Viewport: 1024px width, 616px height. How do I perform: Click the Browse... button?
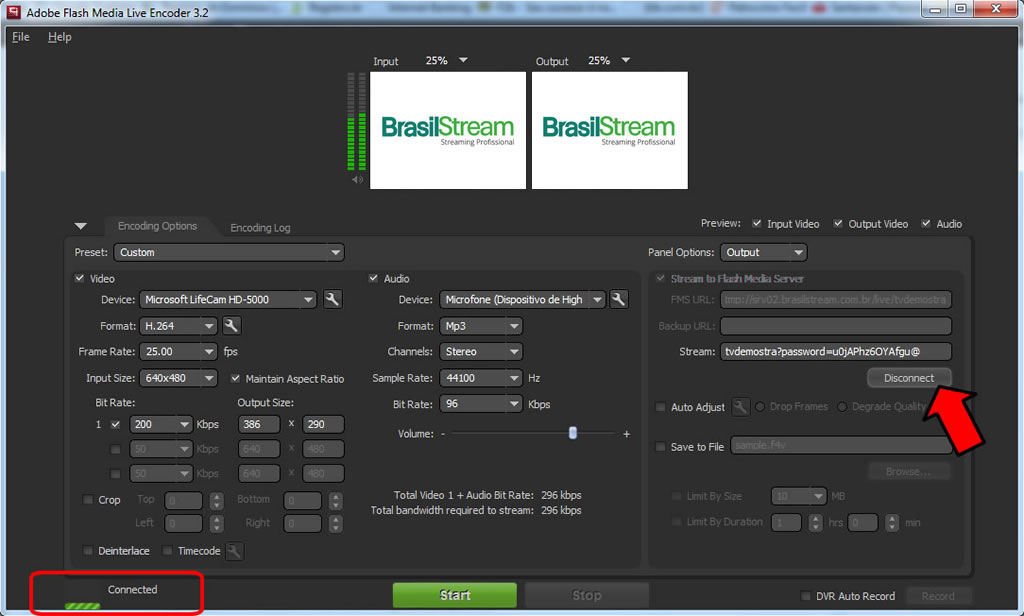coord(908,472)
